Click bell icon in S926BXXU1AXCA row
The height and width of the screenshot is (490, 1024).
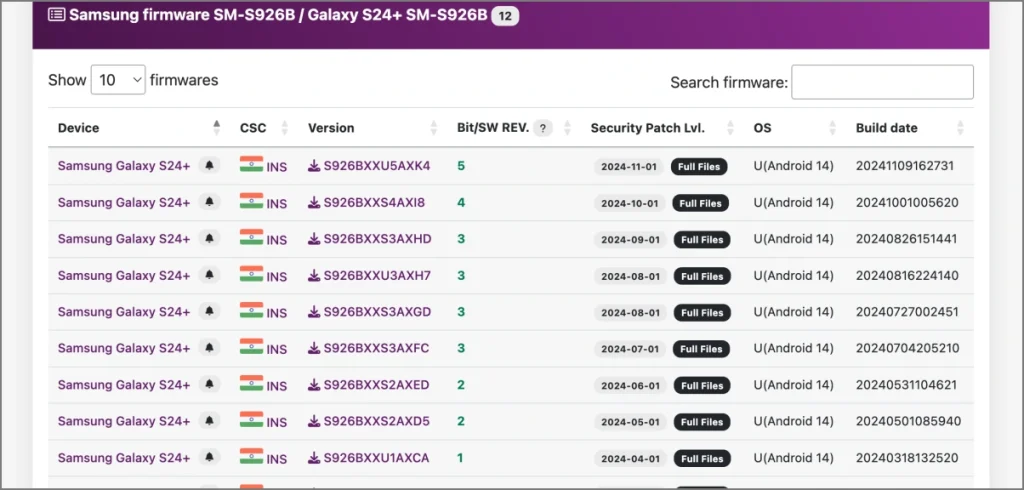click(209, 458)
